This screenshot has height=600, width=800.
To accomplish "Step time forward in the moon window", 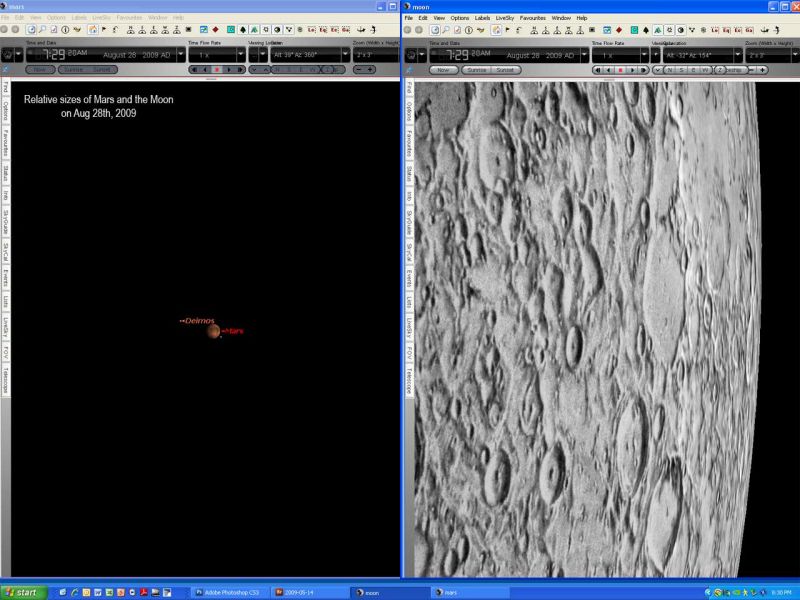I will click(643, 70).
